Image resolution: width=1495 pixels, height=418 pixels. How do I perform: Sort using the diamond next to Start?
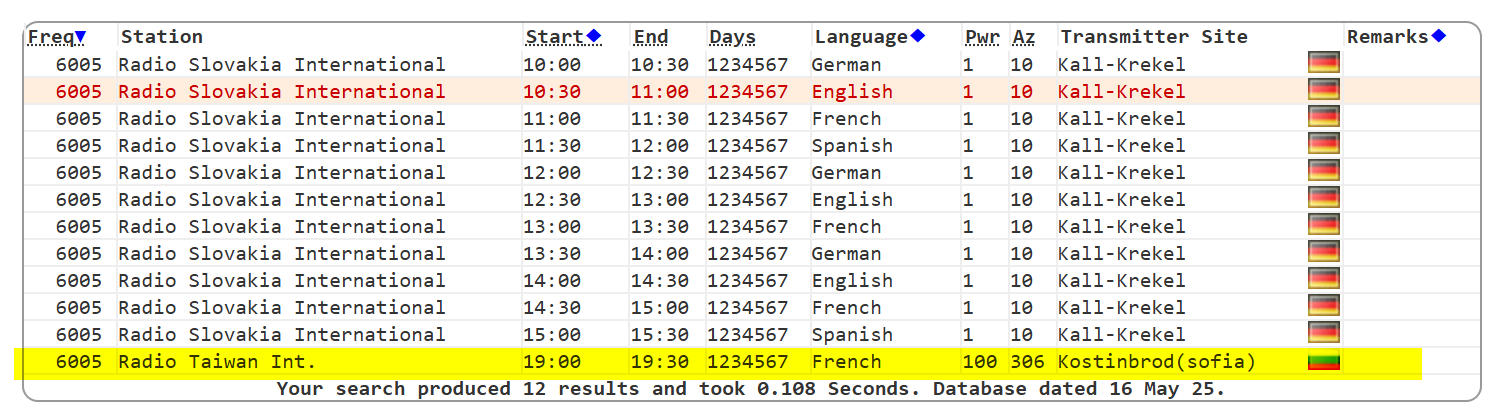click(x=594, y=37)
